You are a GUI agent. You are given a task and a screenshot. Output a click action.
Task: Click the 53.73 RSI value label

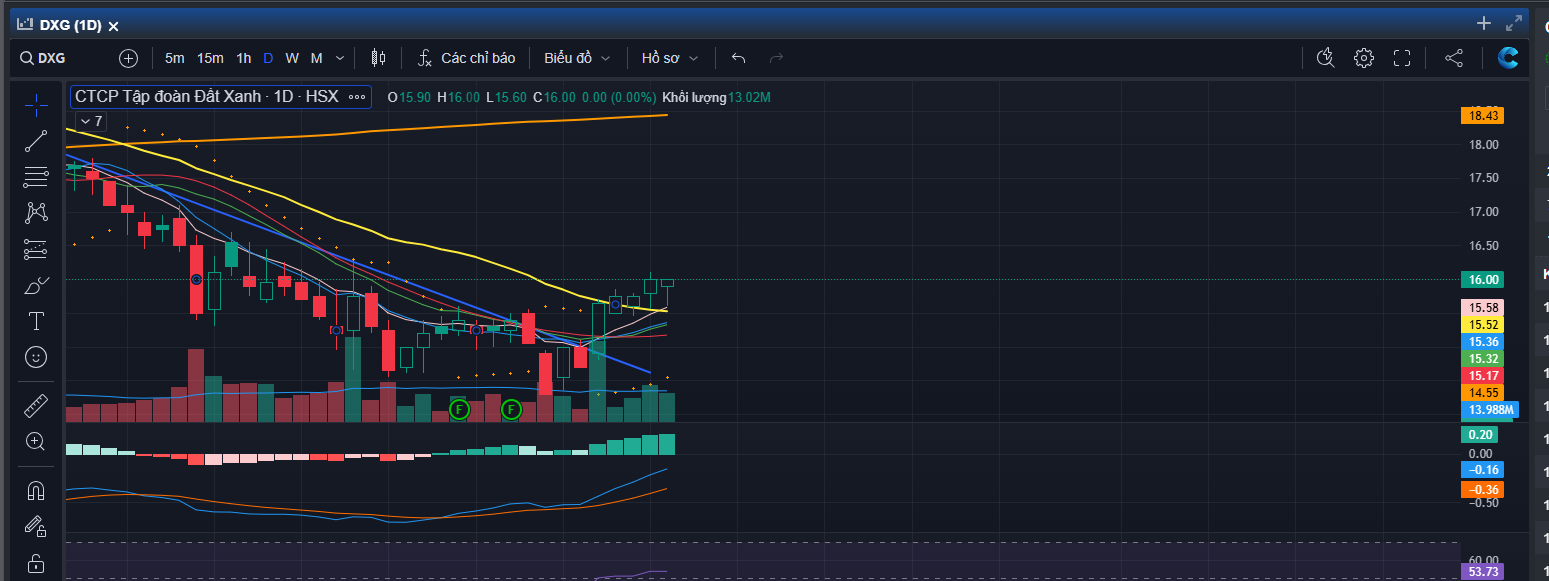click(1482, 572)
